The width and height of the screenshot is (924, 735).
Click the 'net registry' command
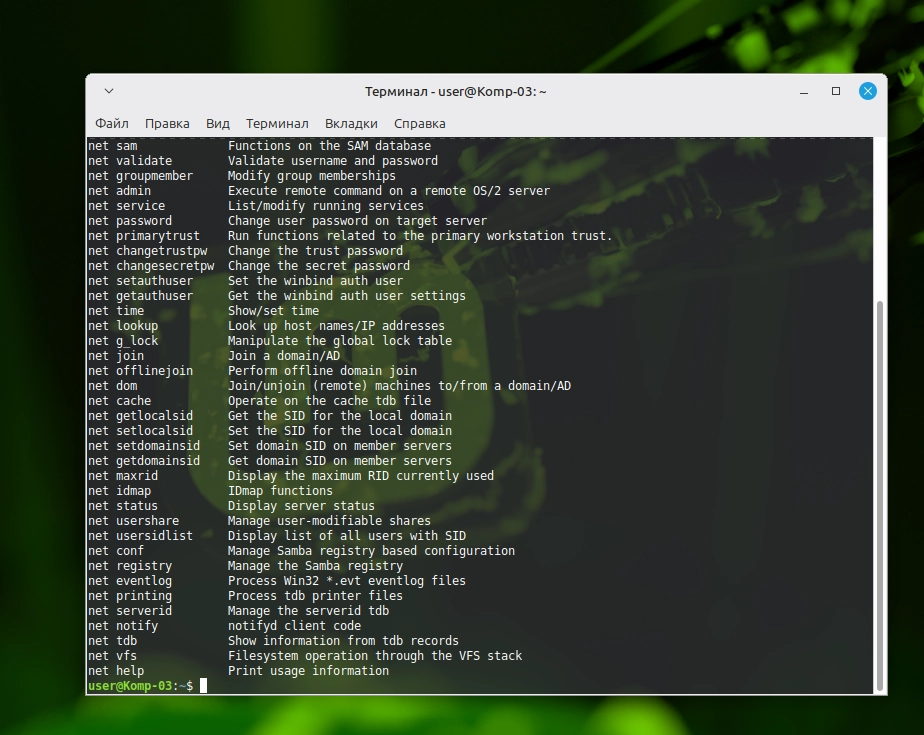(130, 566)
